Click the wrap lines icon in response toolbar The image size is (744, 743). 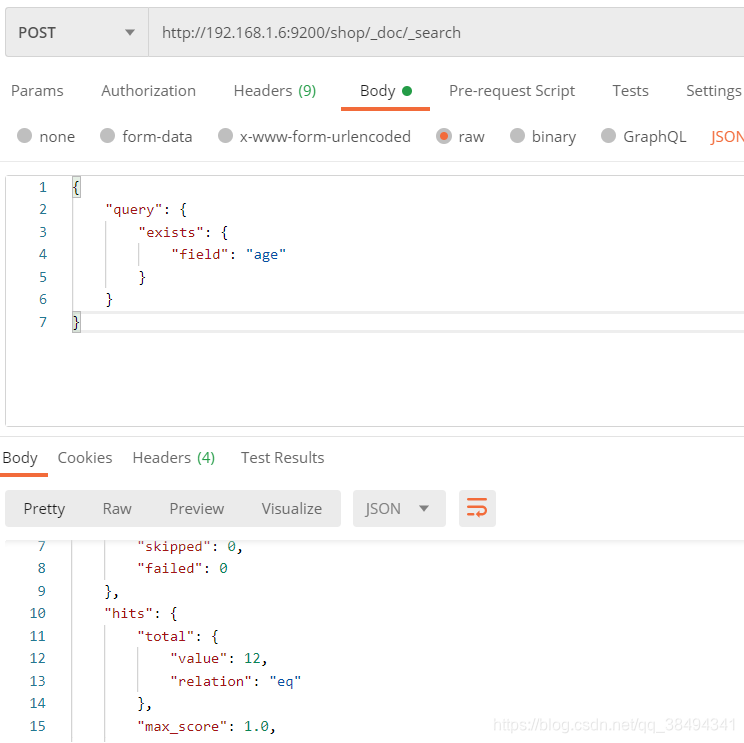coord(477,508)
